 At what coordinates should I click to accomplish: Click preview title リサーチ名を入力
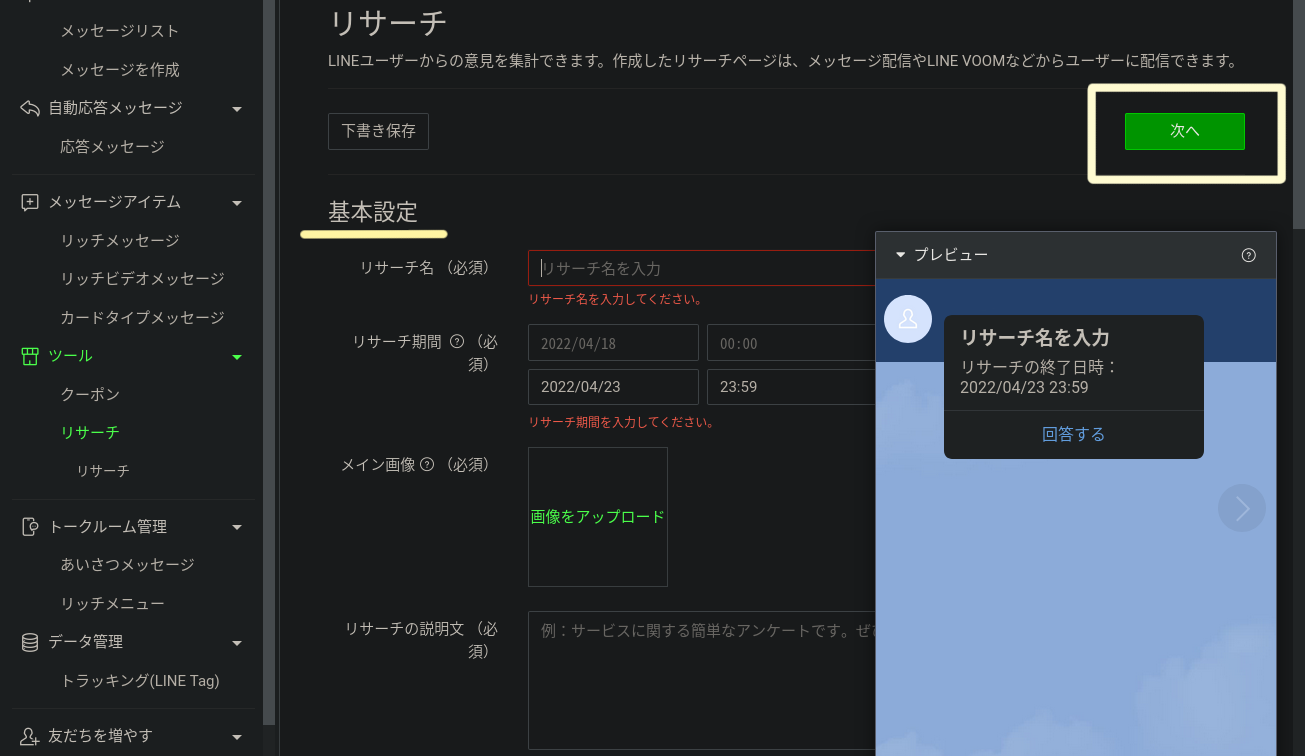tap(1035, 337)
